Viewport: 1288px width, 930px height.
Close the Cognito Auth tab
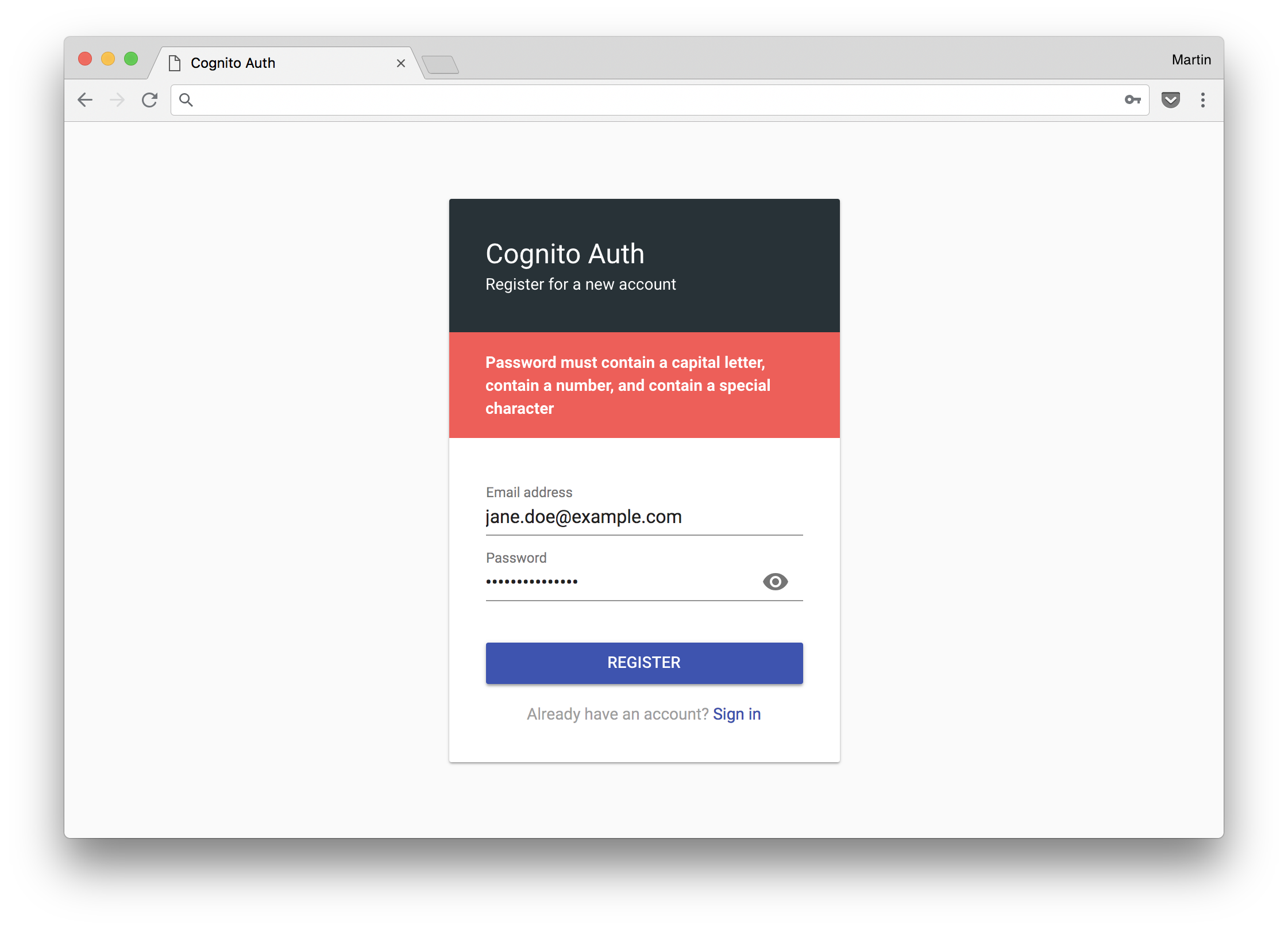click(401, 63)
